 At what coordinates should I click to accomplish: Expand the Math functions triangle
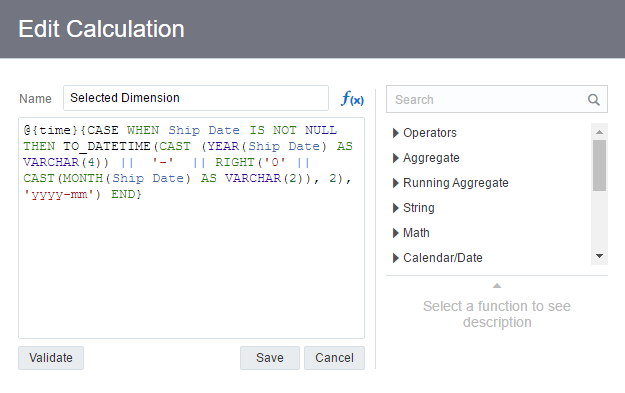pos(395,233)
